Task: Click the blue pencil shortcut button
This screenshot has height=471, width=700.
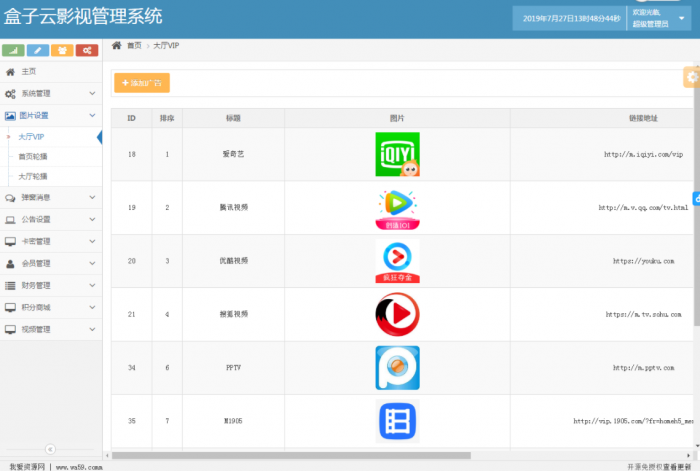Action: [39, 50]
